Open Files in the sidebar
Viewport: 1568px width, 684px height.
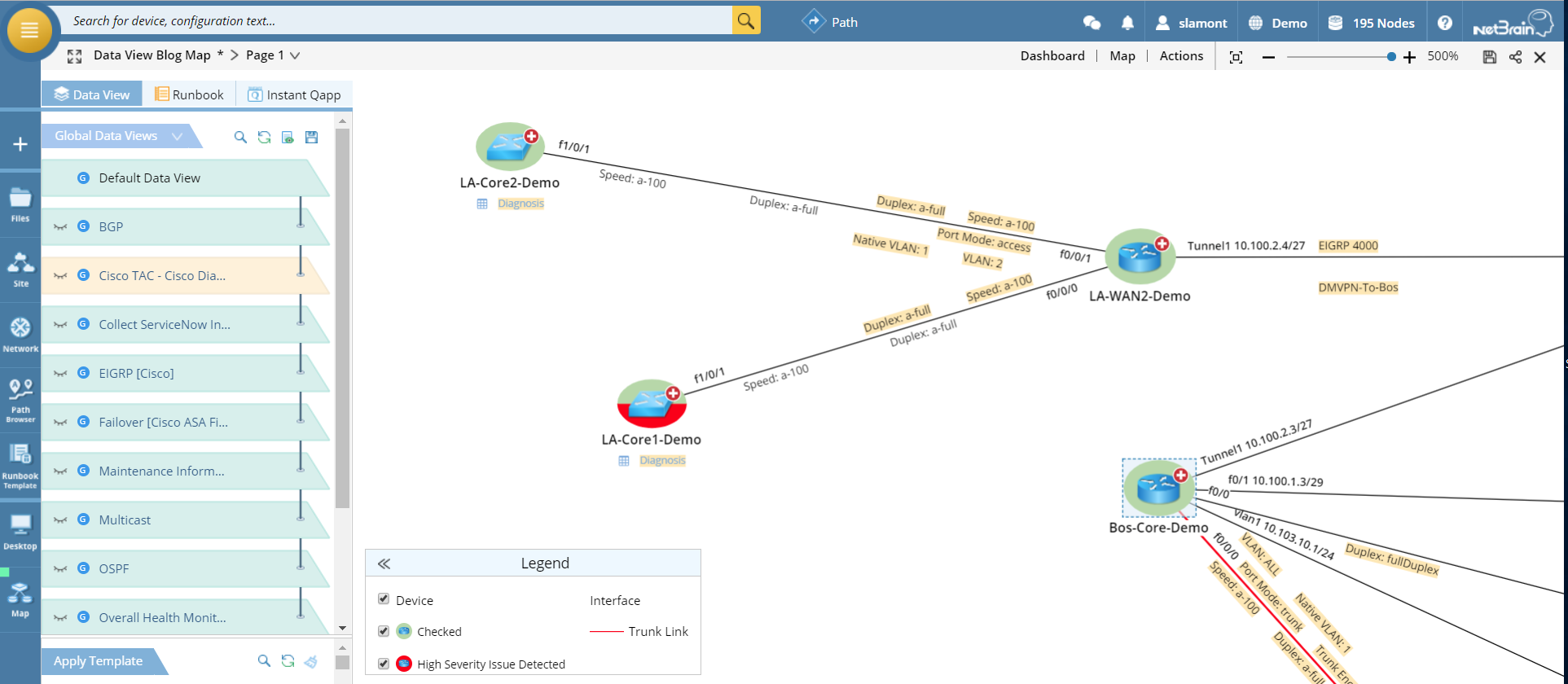[x=20, y=205]
